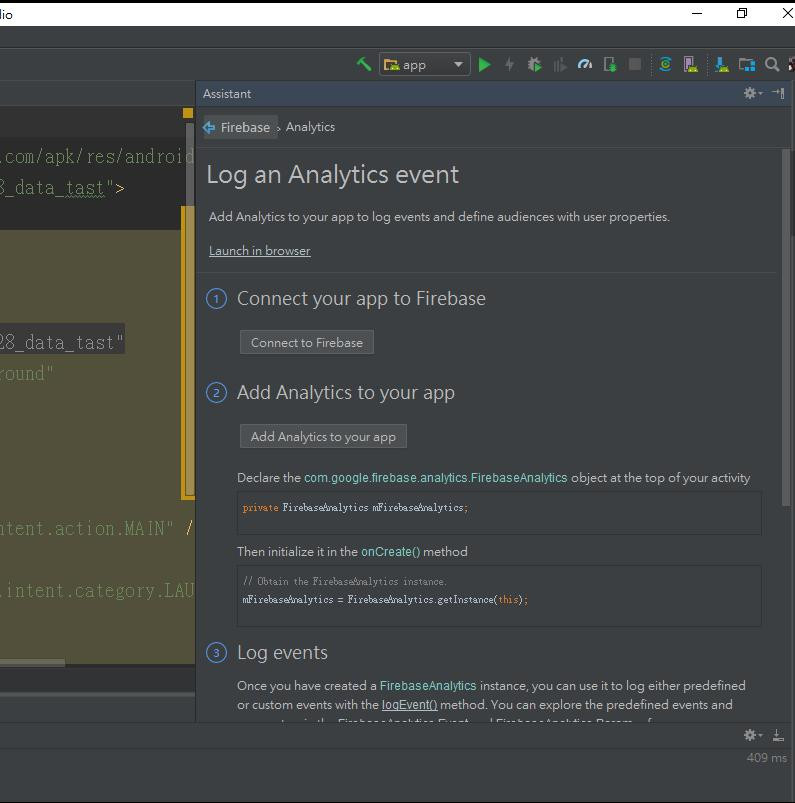
Task: Click the intent.category.LAU code line
Action: click(x=97, y=591)
